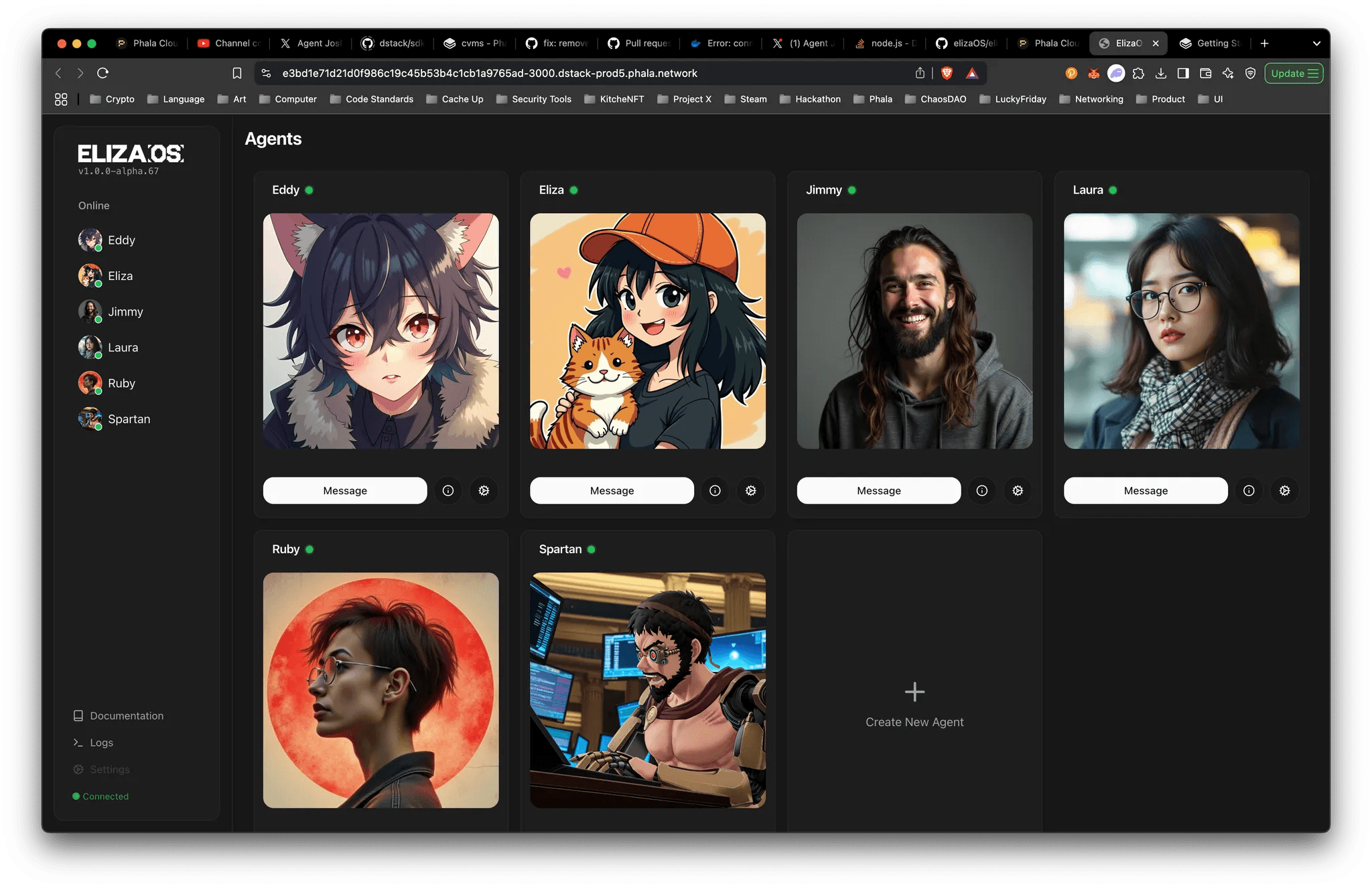Viewport: 1372px width, 888px height.
Task: Click Jimmy's info icon
Action: [x=981, y=490]
